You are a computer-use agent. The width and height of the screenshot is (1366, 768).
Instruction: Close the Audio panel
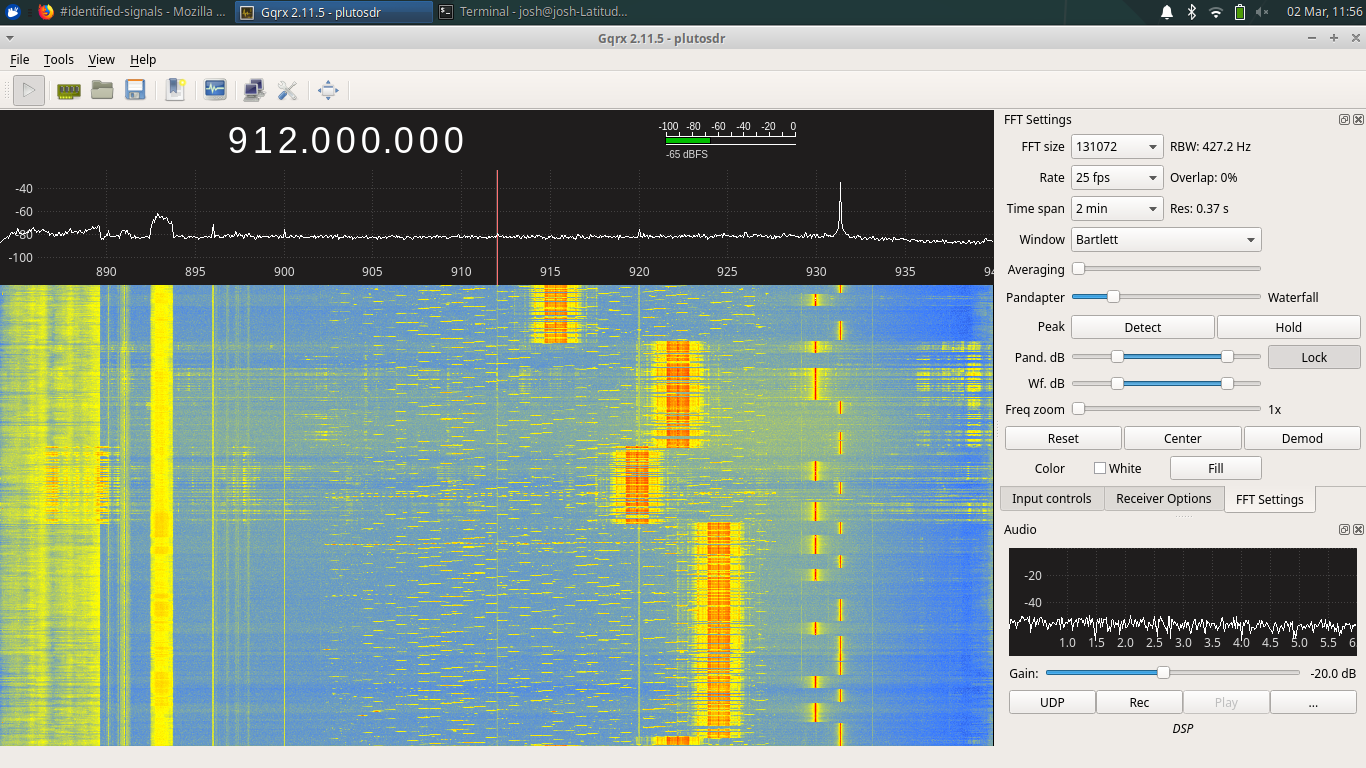tap(1358, 529)
